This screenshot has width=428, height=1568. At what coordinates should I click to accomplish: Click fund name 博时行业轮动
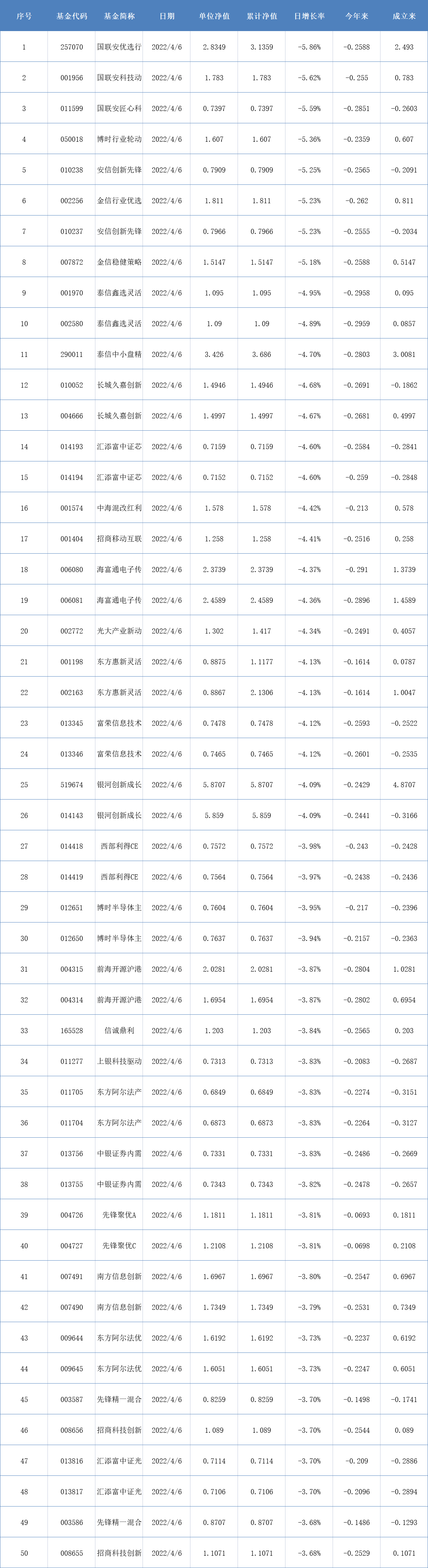119,139
